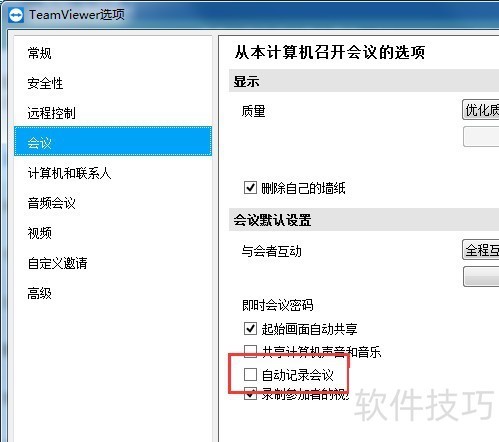Toggle 起始画面自动共享 checkbox

coord(250,328)
